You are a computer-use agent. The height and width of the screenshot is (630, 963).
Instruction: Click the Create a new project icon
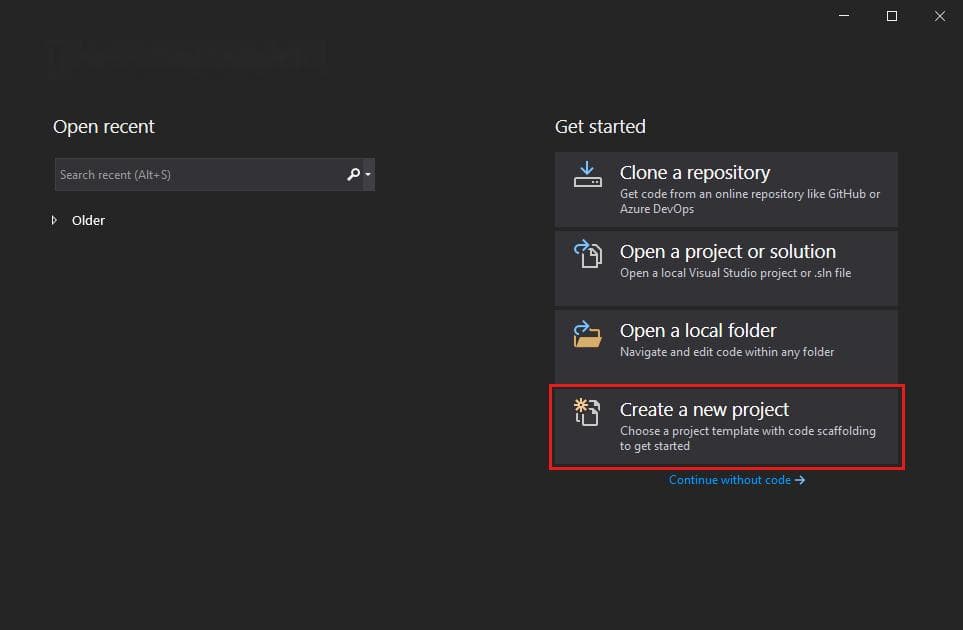tap(587, 411)
